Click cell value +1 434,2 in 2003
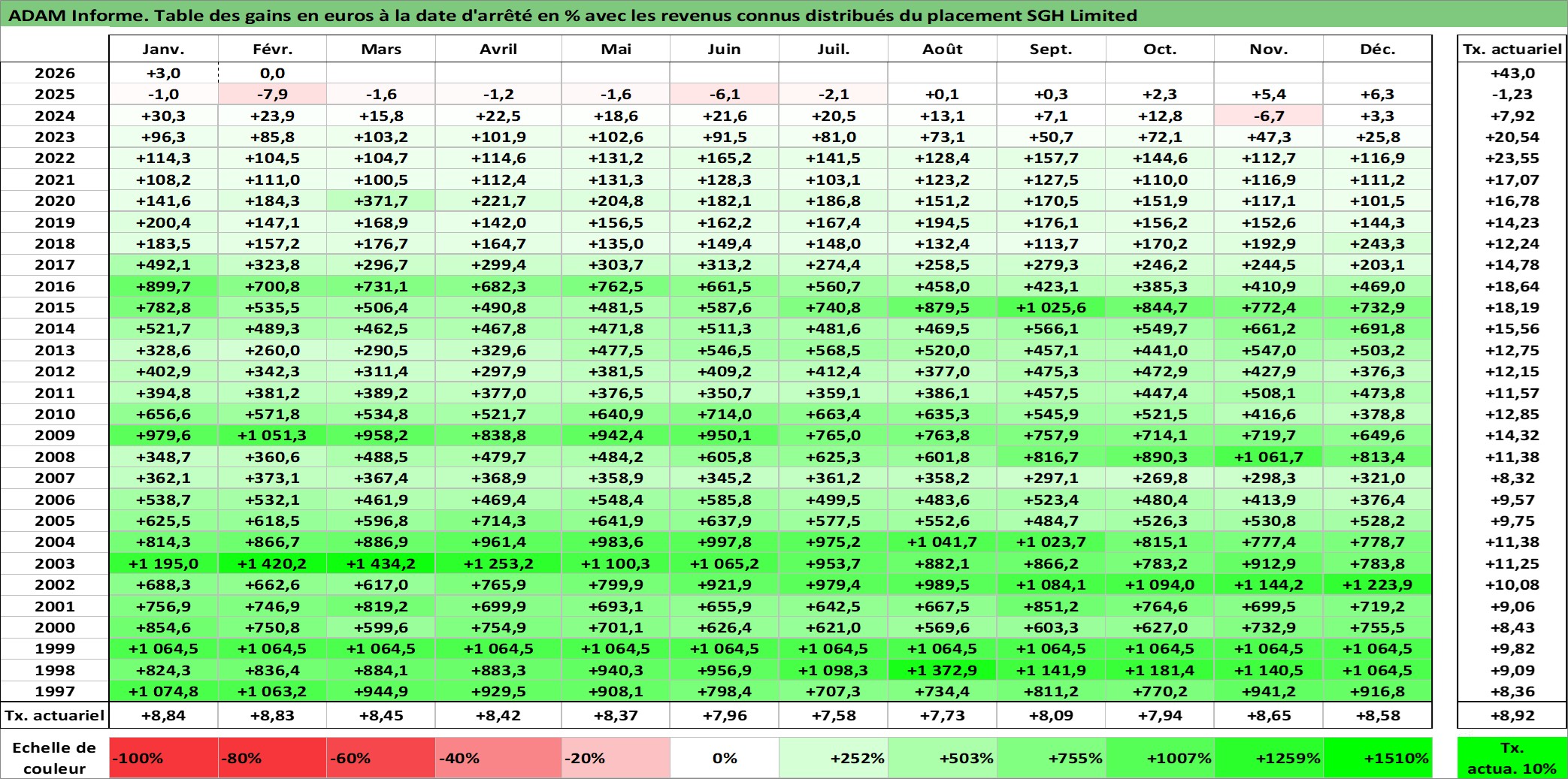Viewport: 1568px width, 779px height. 381,563
